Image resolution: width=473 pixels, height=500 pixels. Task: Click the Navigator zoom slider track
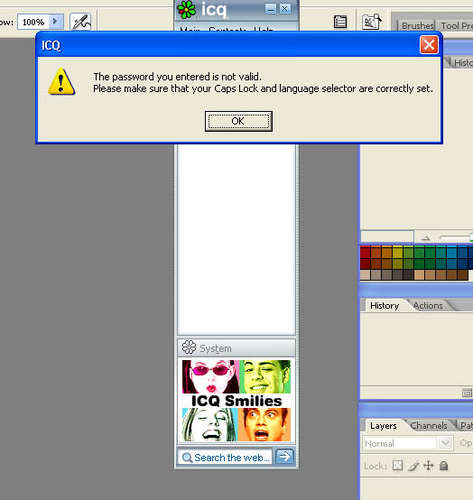(455, 238)
